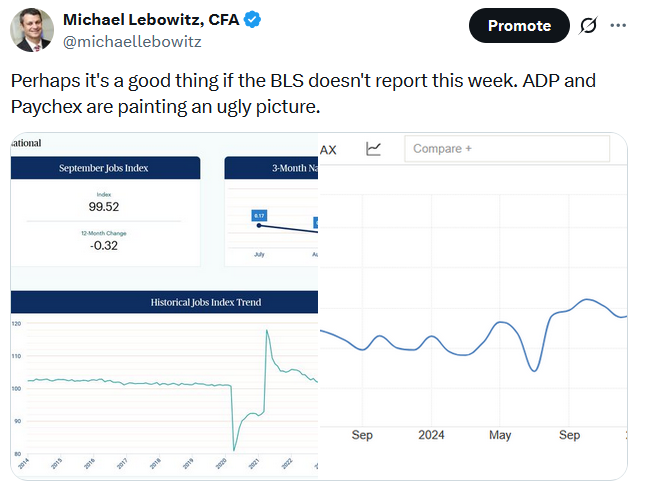
Task: Click into the Compare + field
Action: [507, 149]
